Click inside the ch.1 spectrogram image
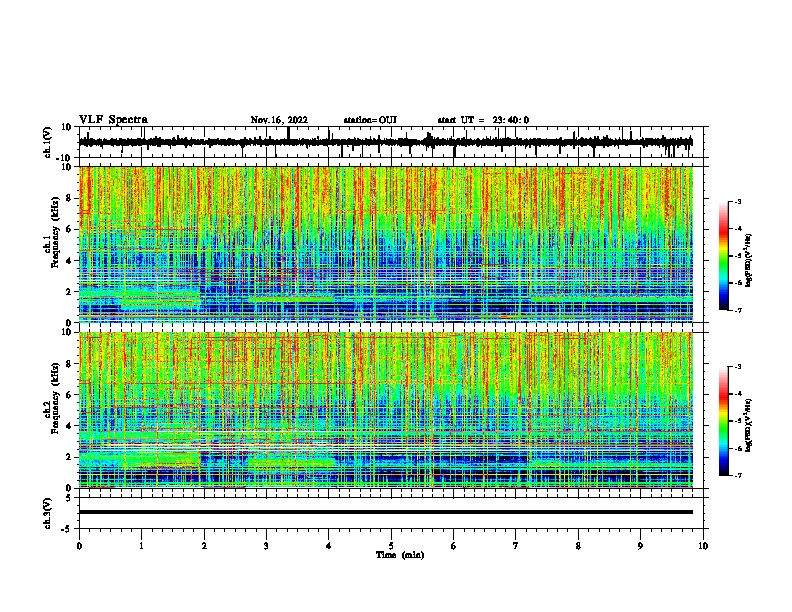Image resolution: width=792 pixels, height=612 pixels. point(386,244)
